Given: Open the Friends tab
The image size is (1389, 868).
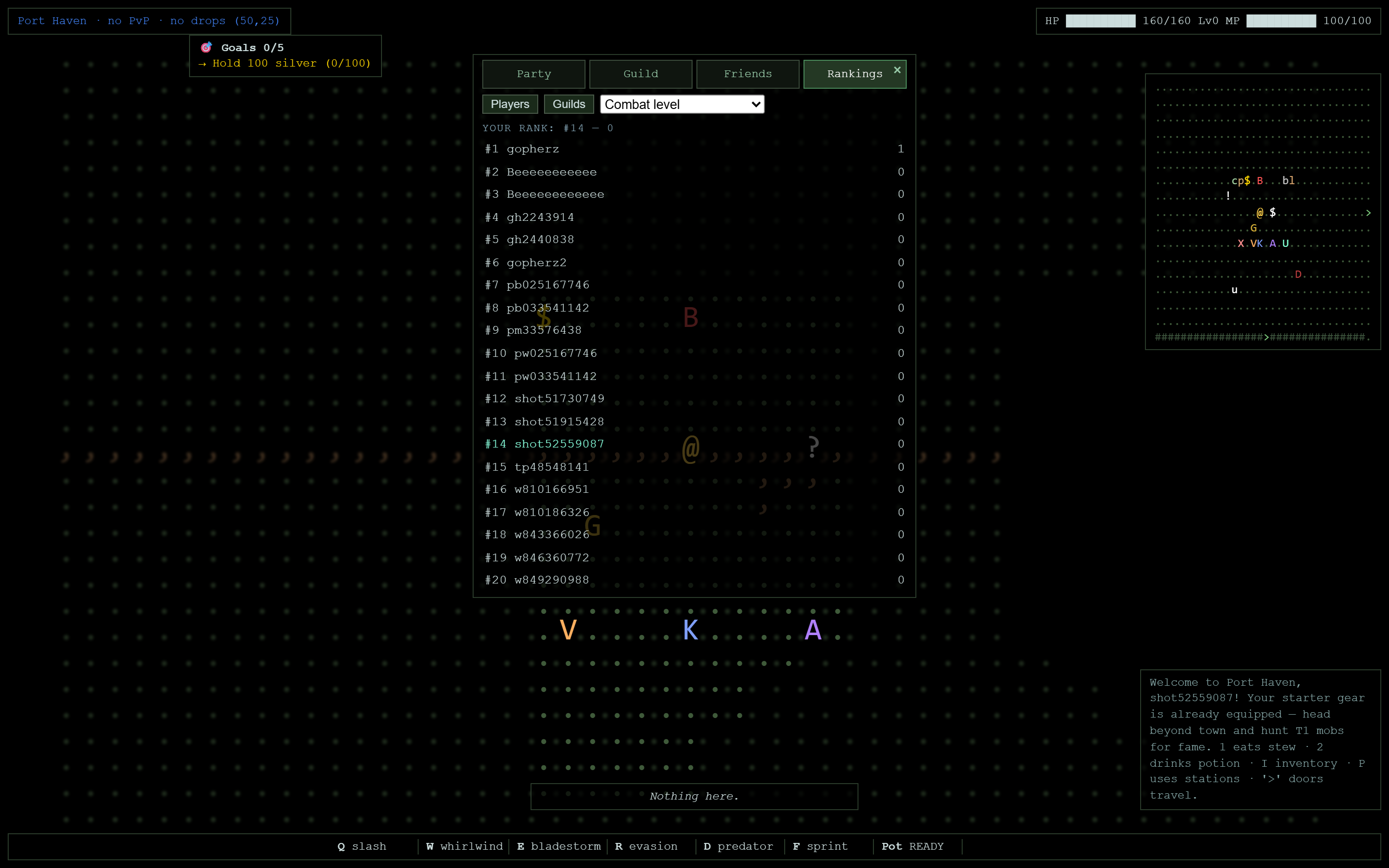Looking at the screenshot, I should pos(748,74).
